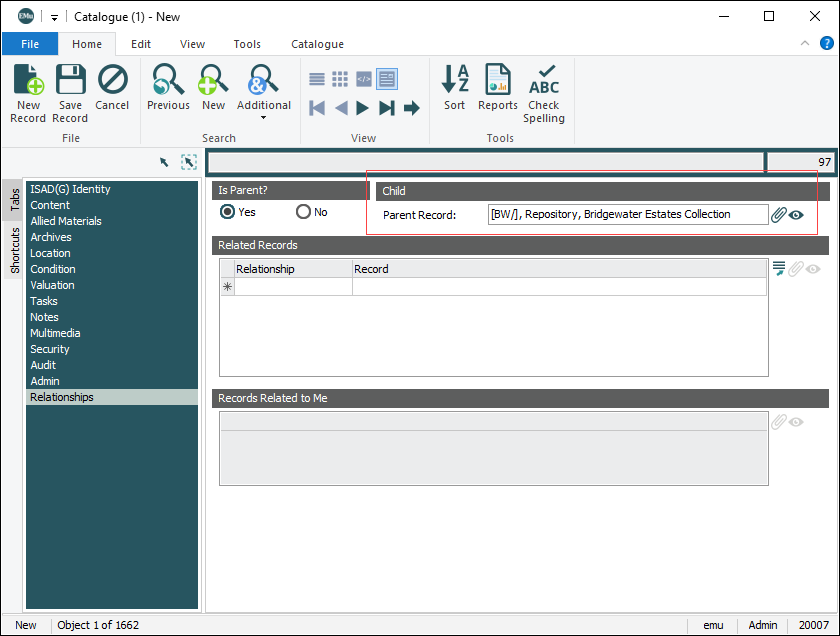Image resolution: width=840 pixels, height=636 pixels.
Task: Open the File menu
Action: coord(30,44)
